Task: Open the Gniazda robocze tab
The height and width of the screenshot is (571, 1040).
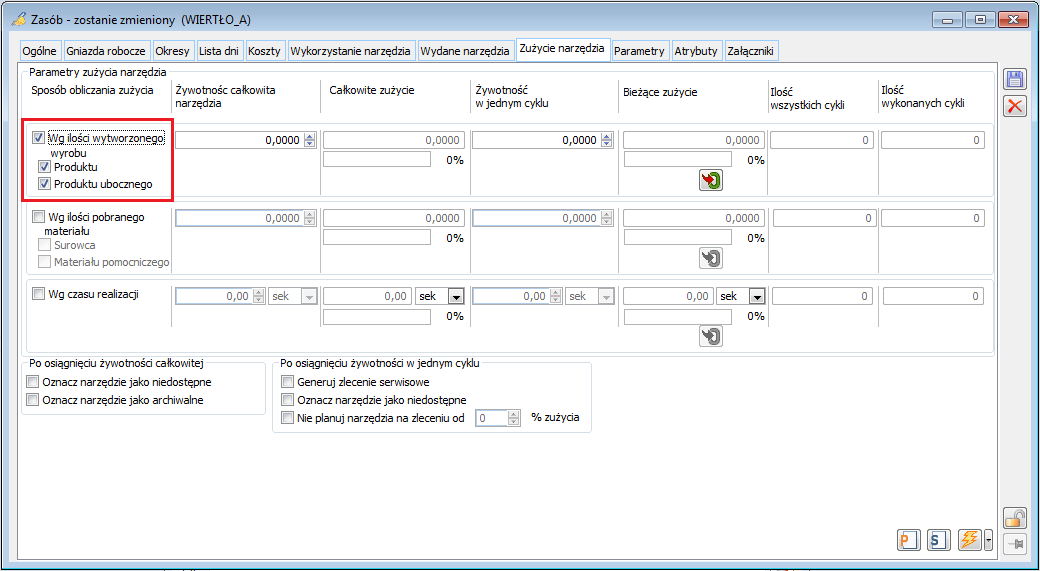Action: (x=107, y=51)
